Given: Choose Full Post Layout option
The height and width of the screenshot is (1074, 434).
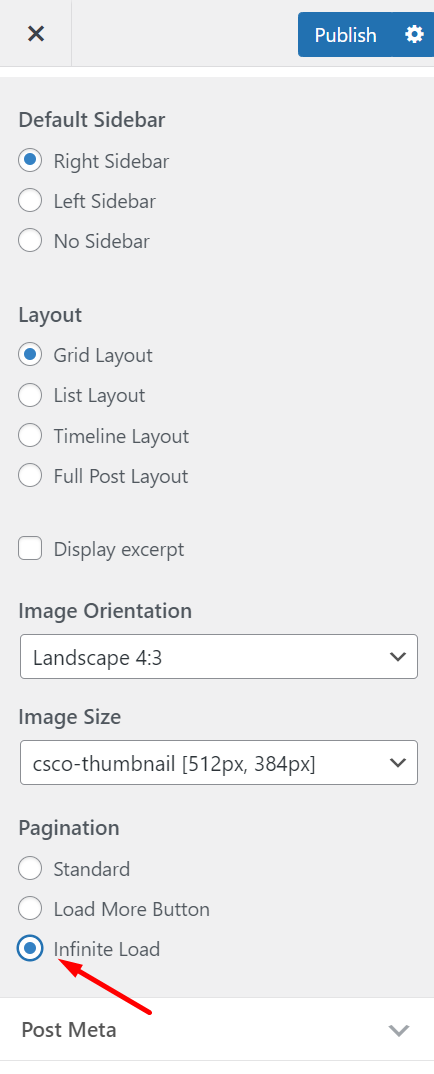Looking at the screenshot, I should click(x=30, y=476).
